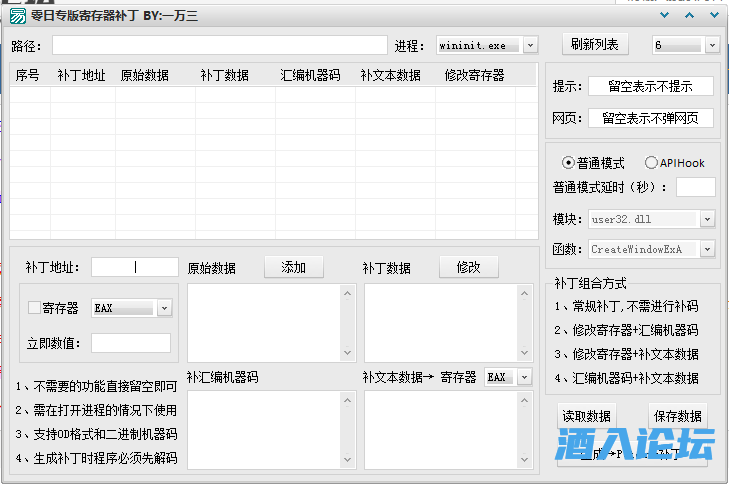Focus the 路径 path input field
729x486 pixels.
[219, 46]
